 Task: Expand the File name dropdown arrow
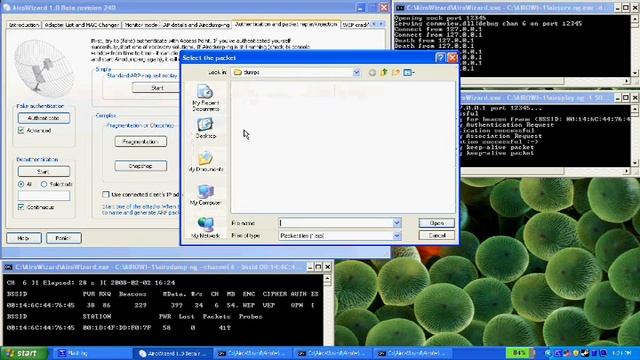397,223
